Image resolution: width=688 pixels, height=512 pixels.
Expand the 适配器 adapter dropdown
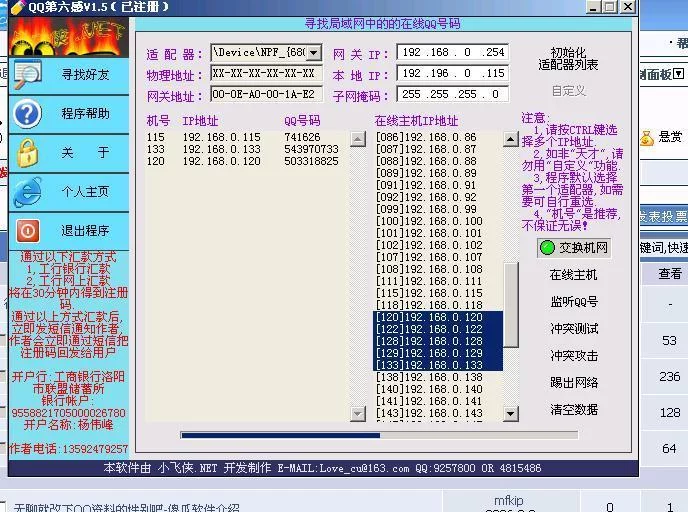[314, 53]
